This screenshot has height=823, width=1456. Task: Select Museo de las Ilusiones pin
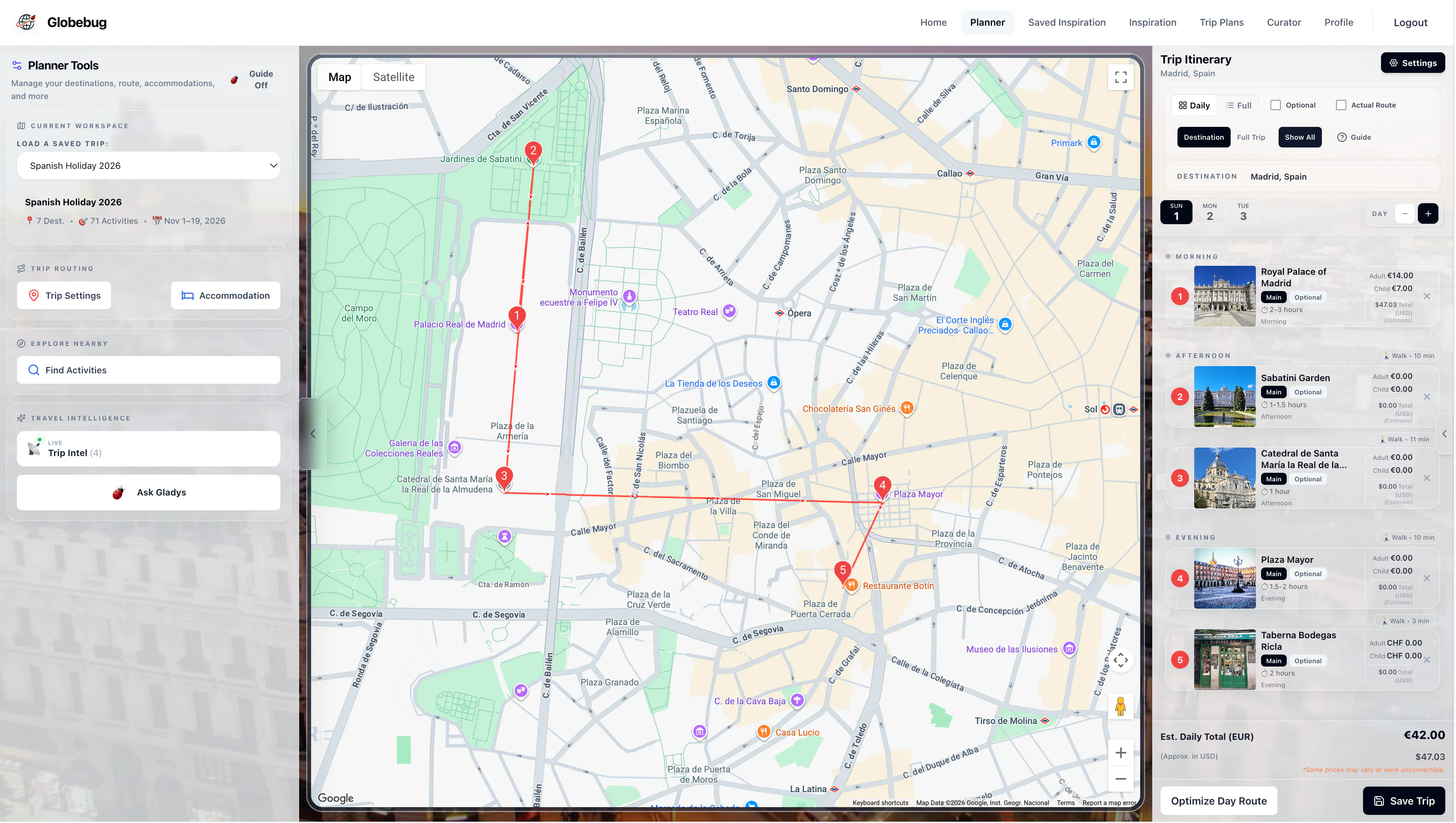1069,649
